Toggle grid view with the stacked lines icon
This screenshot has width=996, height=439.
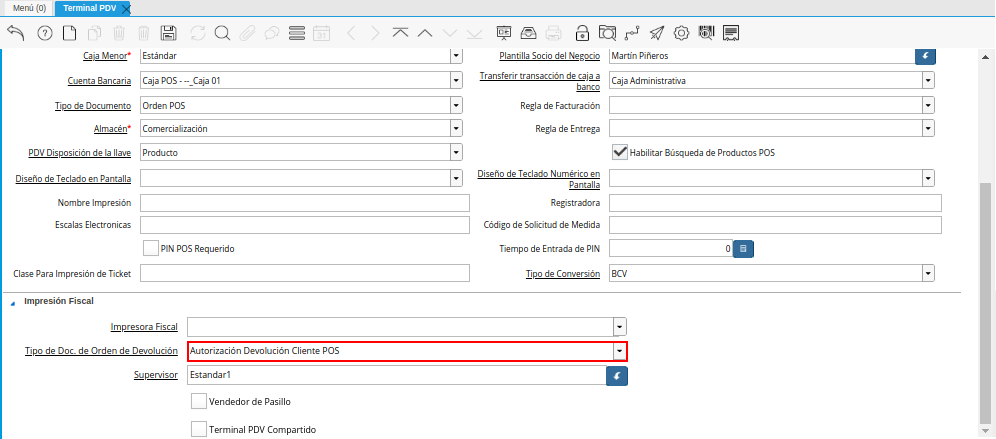tap(297, 33)
